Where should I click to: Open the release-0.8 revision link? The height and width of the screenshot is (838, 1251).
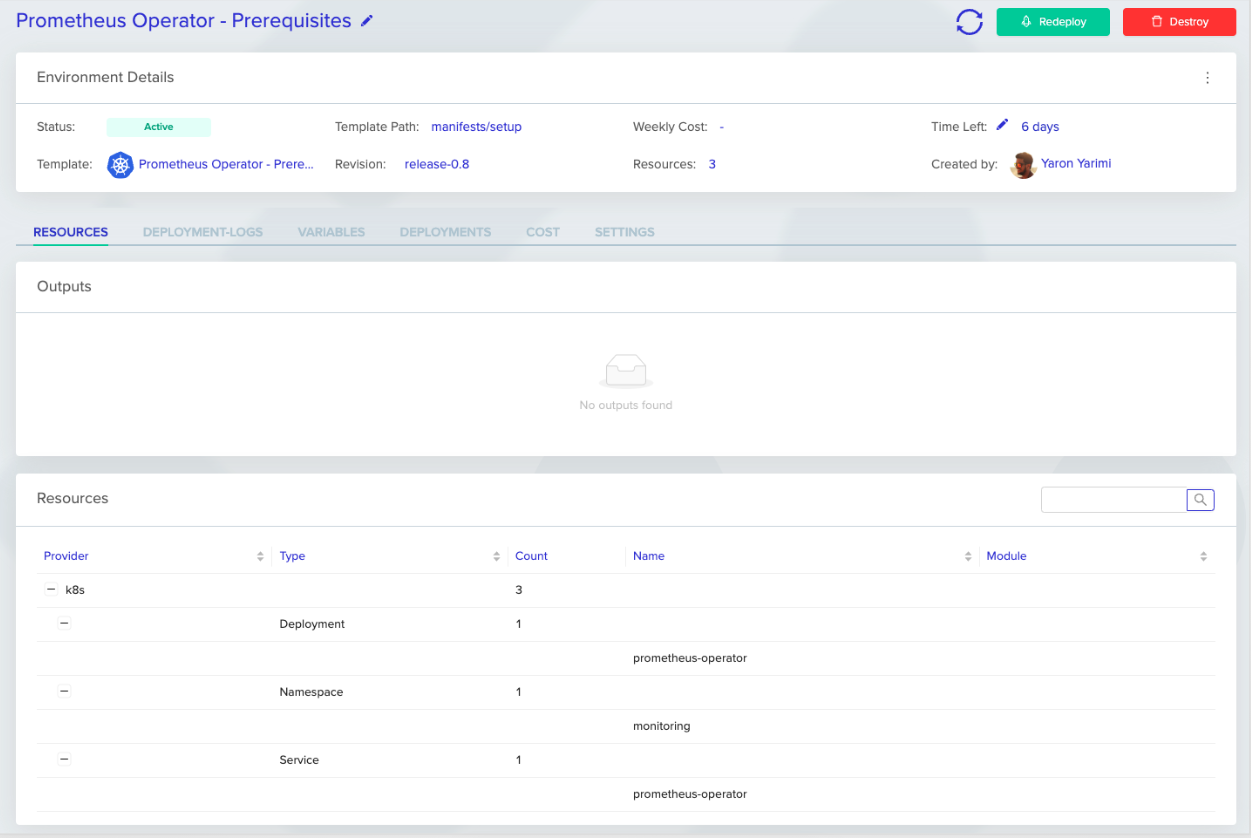[x=437, y=164]
